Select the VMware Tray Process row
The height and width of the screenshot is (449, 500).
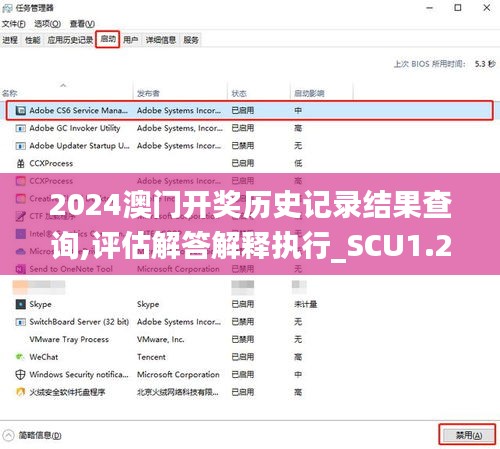250,339
